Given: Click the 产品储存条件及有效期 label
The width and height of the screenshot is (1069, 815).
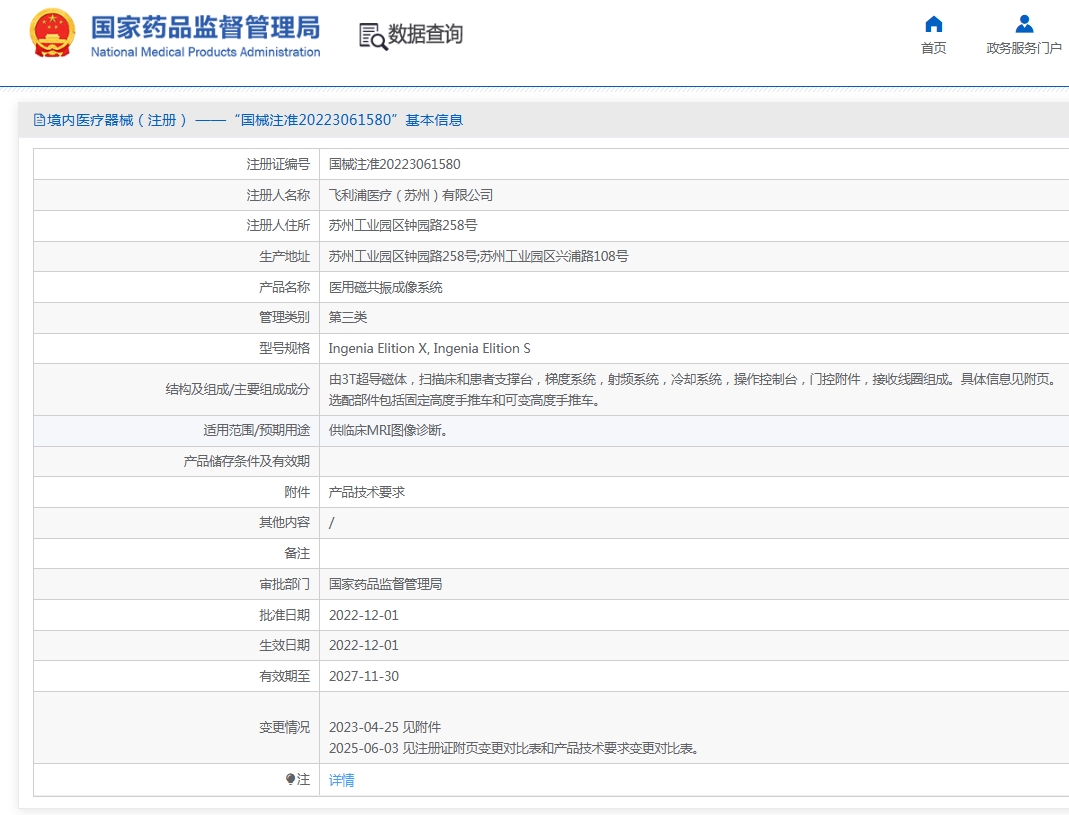Looking at the screenshot, I should tap(246, 462).
